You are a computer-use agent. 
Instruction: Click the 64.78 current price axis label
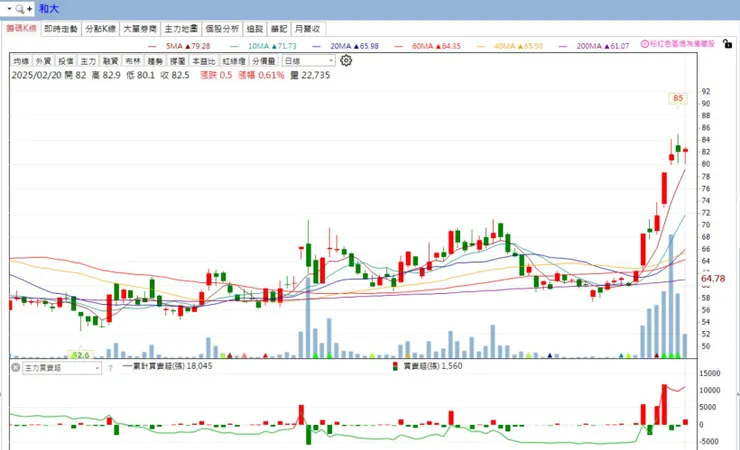pyautogui.click(x=713, y=279)
